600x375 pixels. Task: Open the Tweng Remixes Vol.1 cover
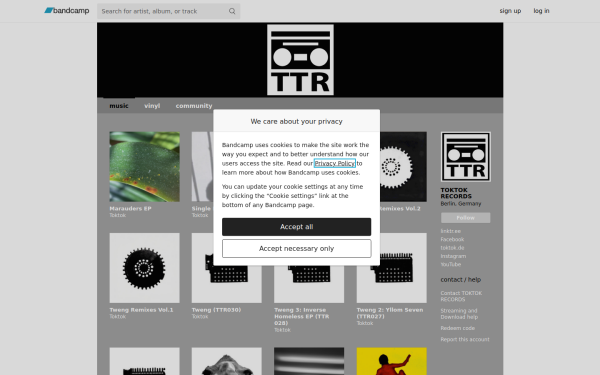(145, 268)
